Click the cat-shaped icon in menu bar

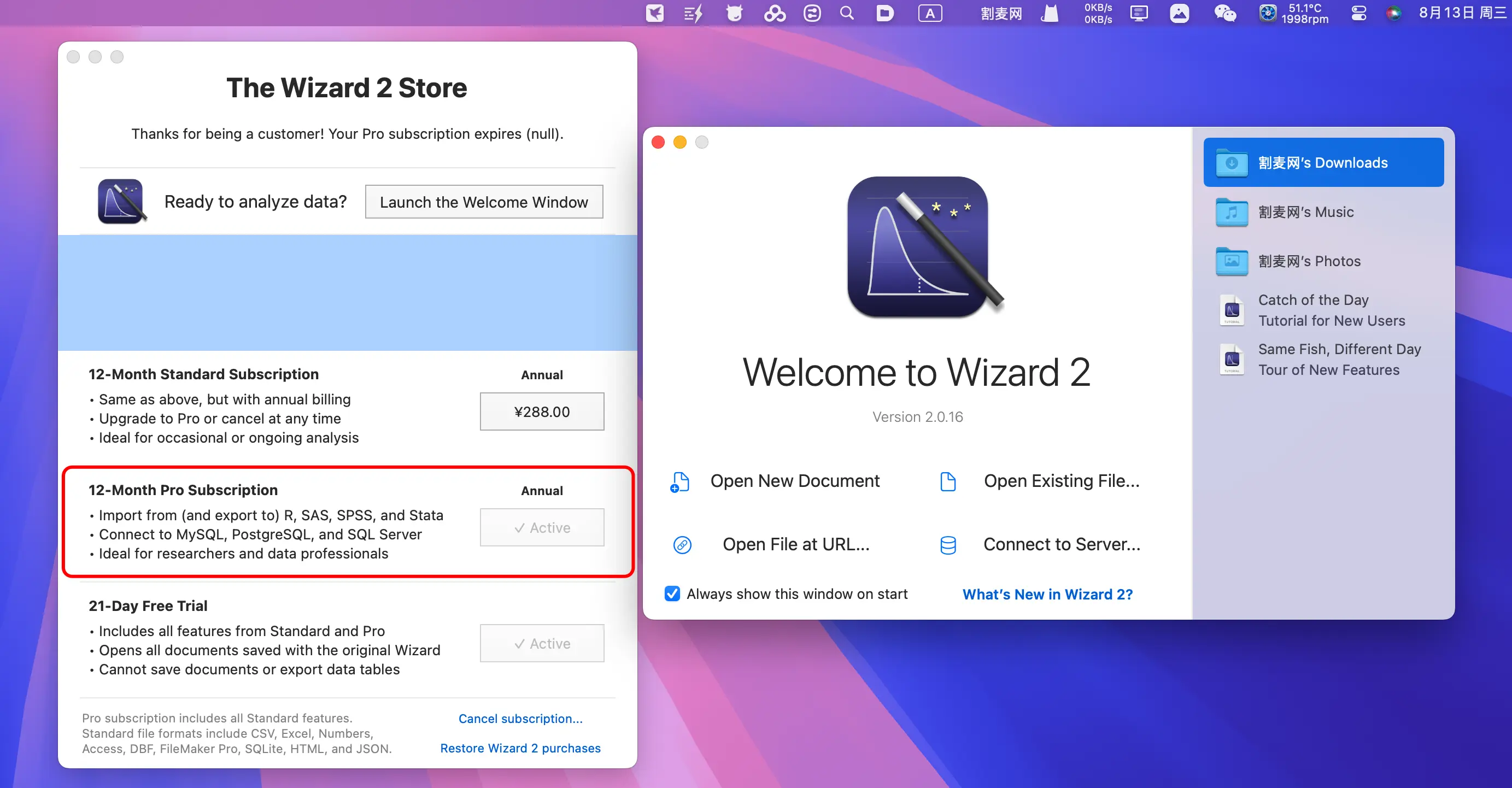[1050, 13]
